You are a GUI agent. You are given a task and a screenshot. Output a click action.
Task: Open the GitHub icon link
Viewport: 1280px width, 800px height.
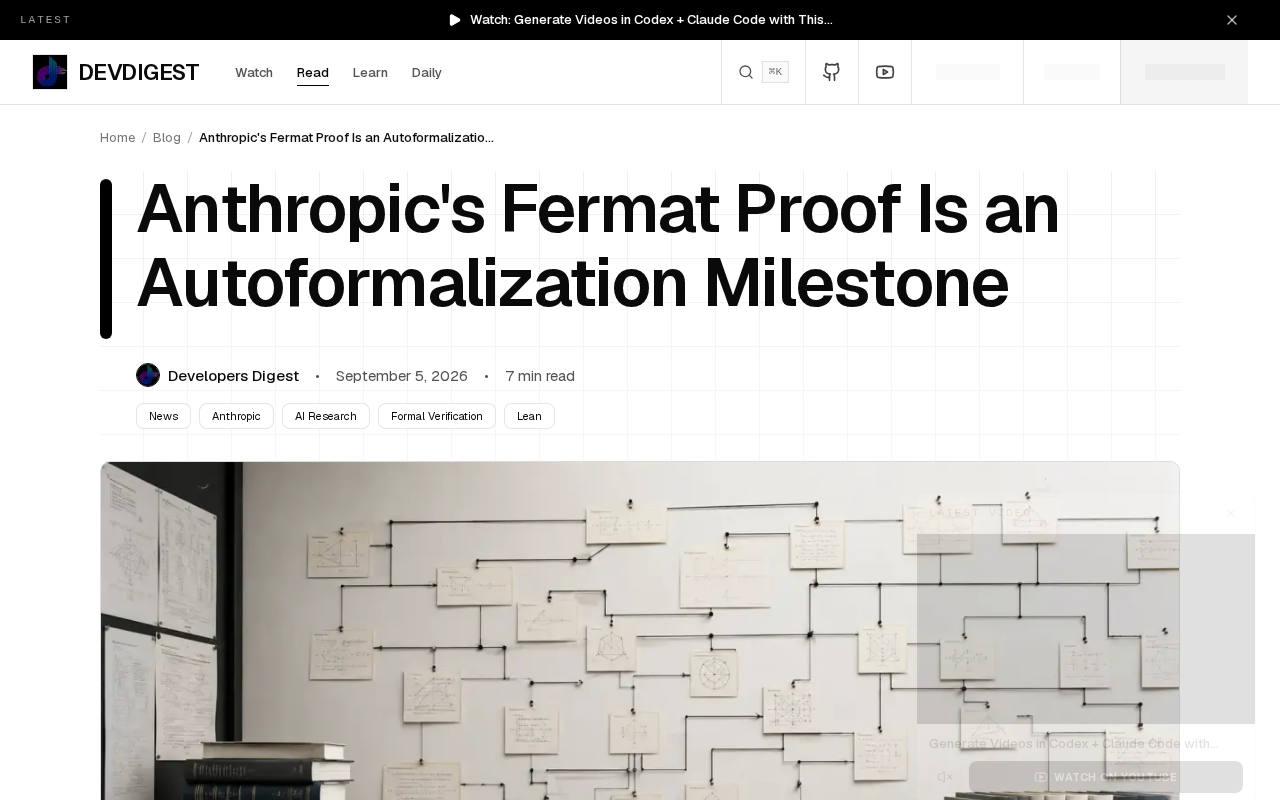pyautogui.click(x=832, y=72)
